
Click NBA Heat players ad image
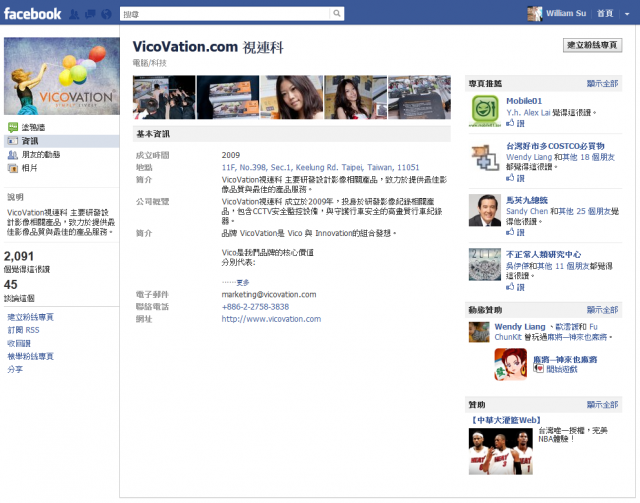[501, 452]
